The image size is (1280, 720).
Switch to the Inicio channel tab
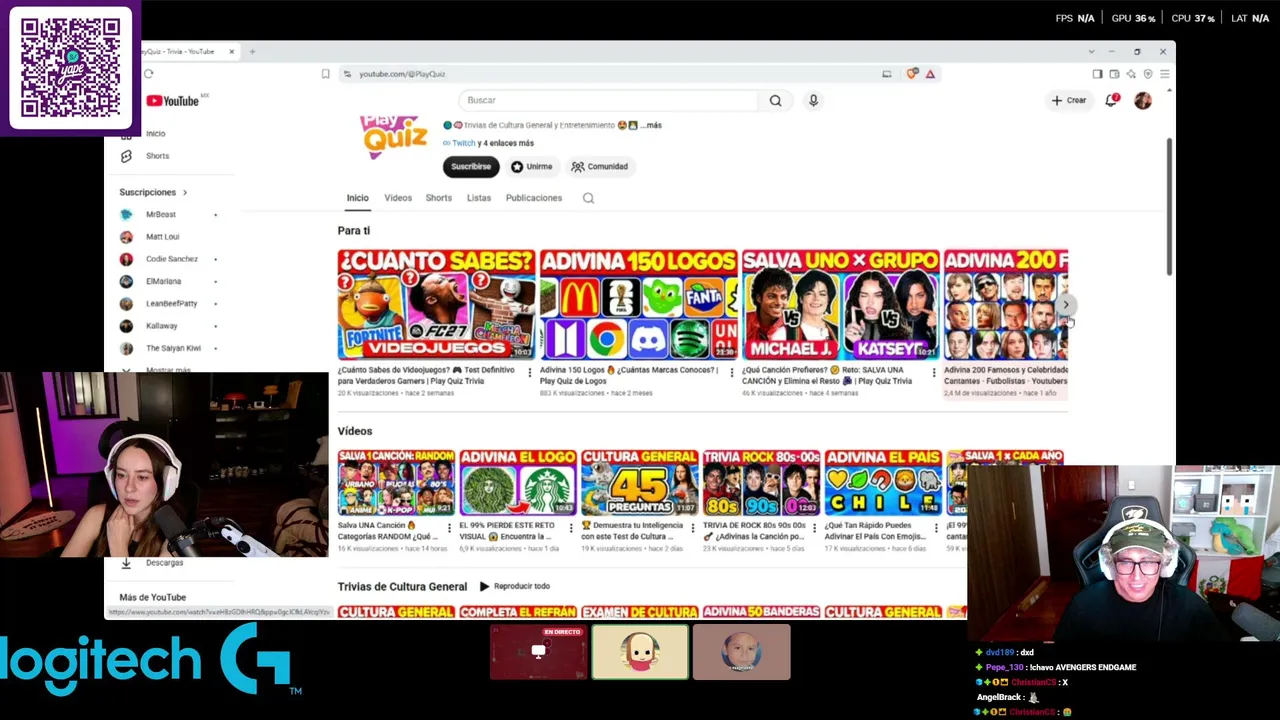357,198
